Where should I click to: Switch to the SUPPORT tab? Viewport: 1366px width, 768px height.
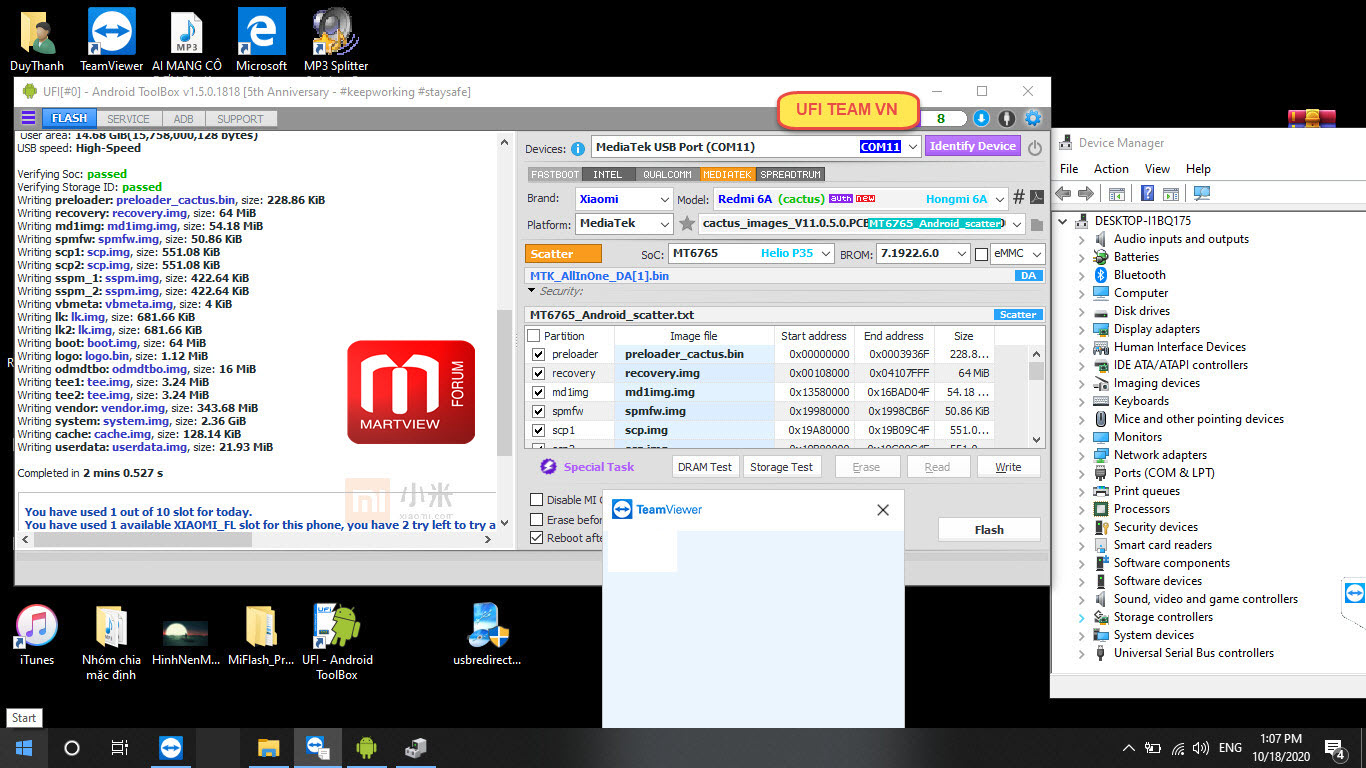coord(240,118)
